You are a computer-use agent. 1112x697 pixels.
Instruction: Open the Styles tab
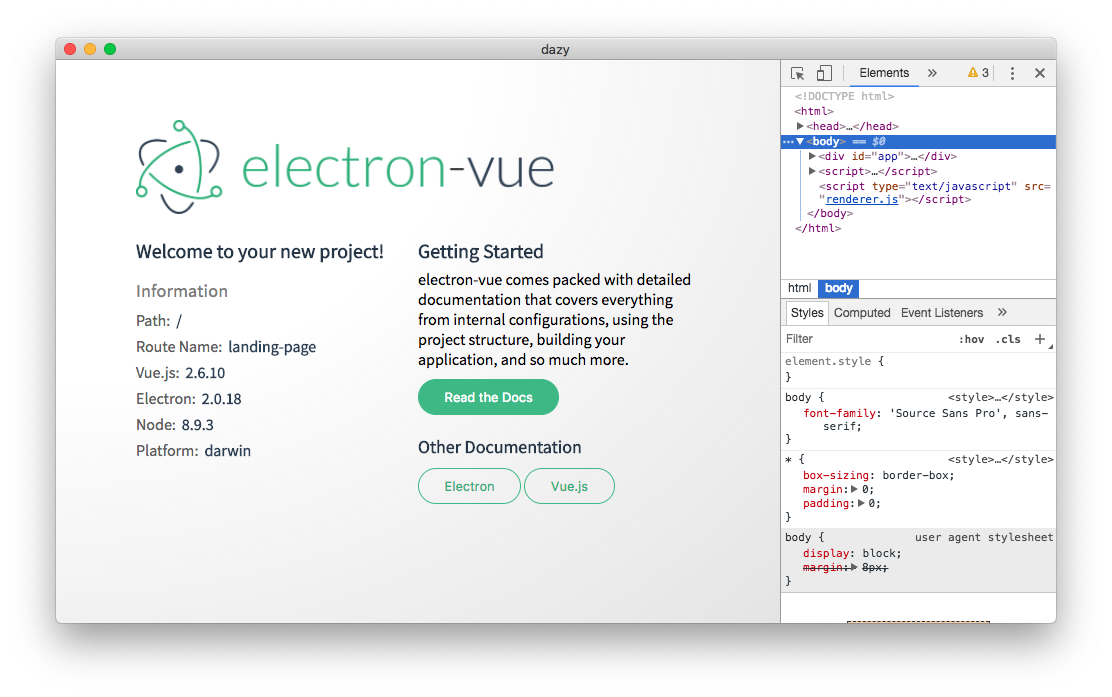(x=807, y=313)
